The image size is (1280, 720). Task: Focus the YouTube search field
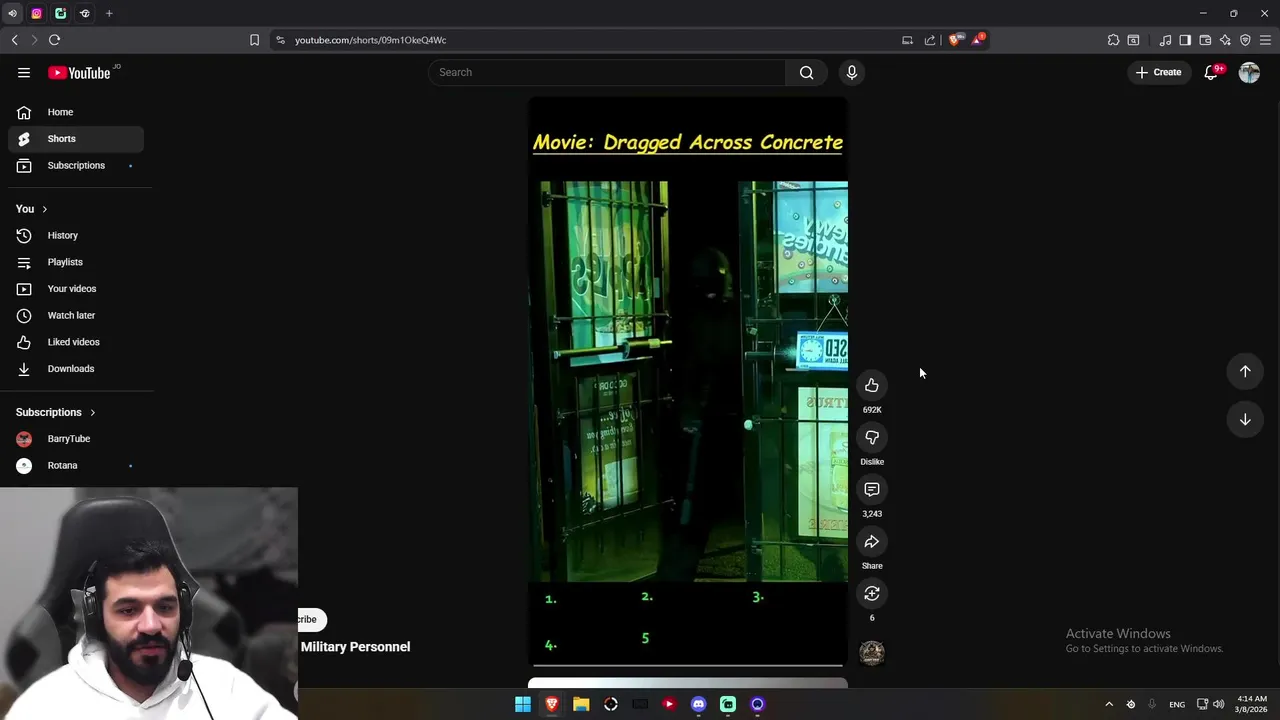608,72
